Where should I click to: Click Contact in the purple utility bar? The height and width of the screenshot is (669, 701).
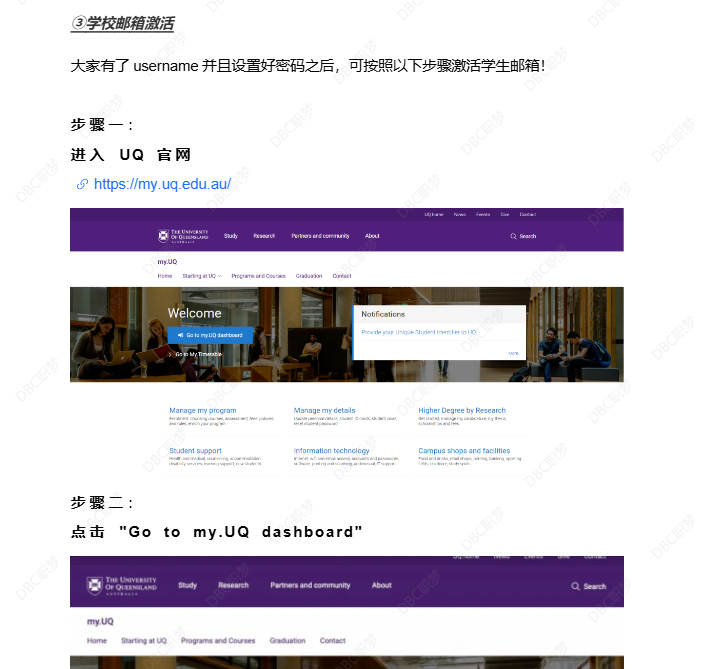[528, 215]
